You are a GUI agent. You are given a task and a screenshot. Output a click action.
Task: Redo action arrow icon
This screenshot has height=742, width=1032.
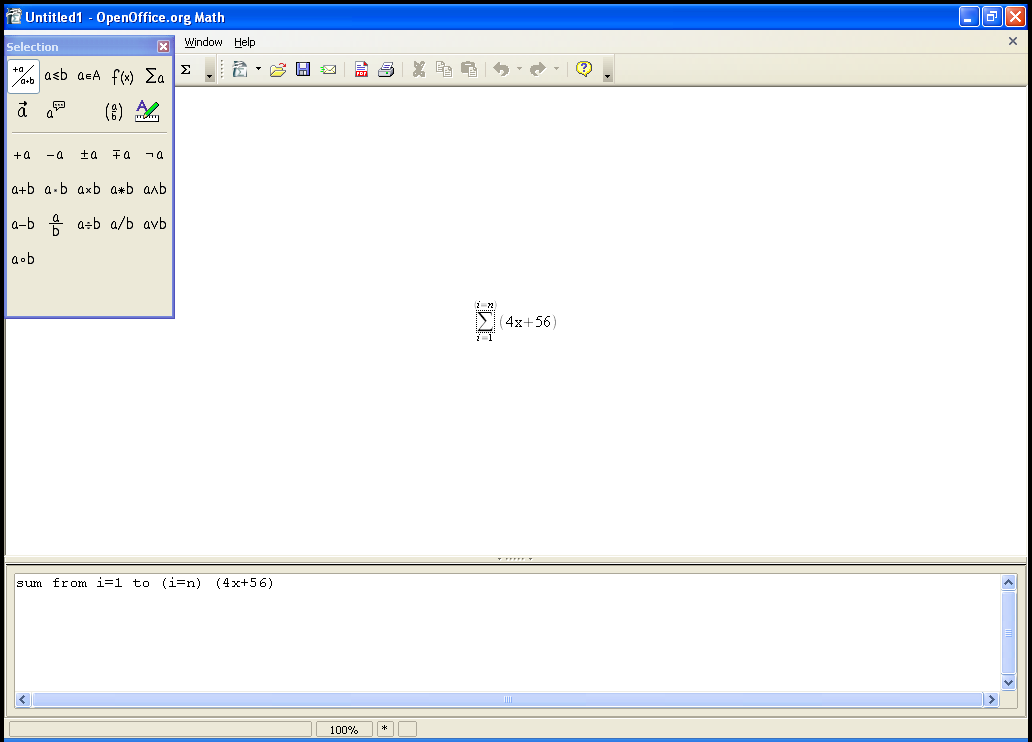coord(538,69)
